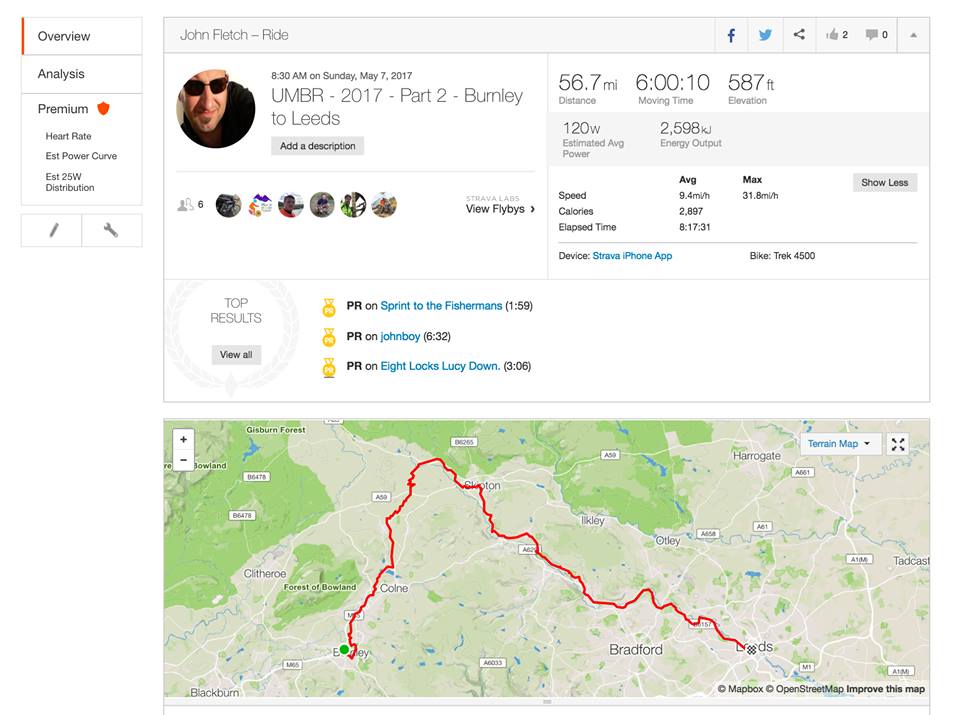
Task: Click the pencil edit icon
Action: click(53, 231)
